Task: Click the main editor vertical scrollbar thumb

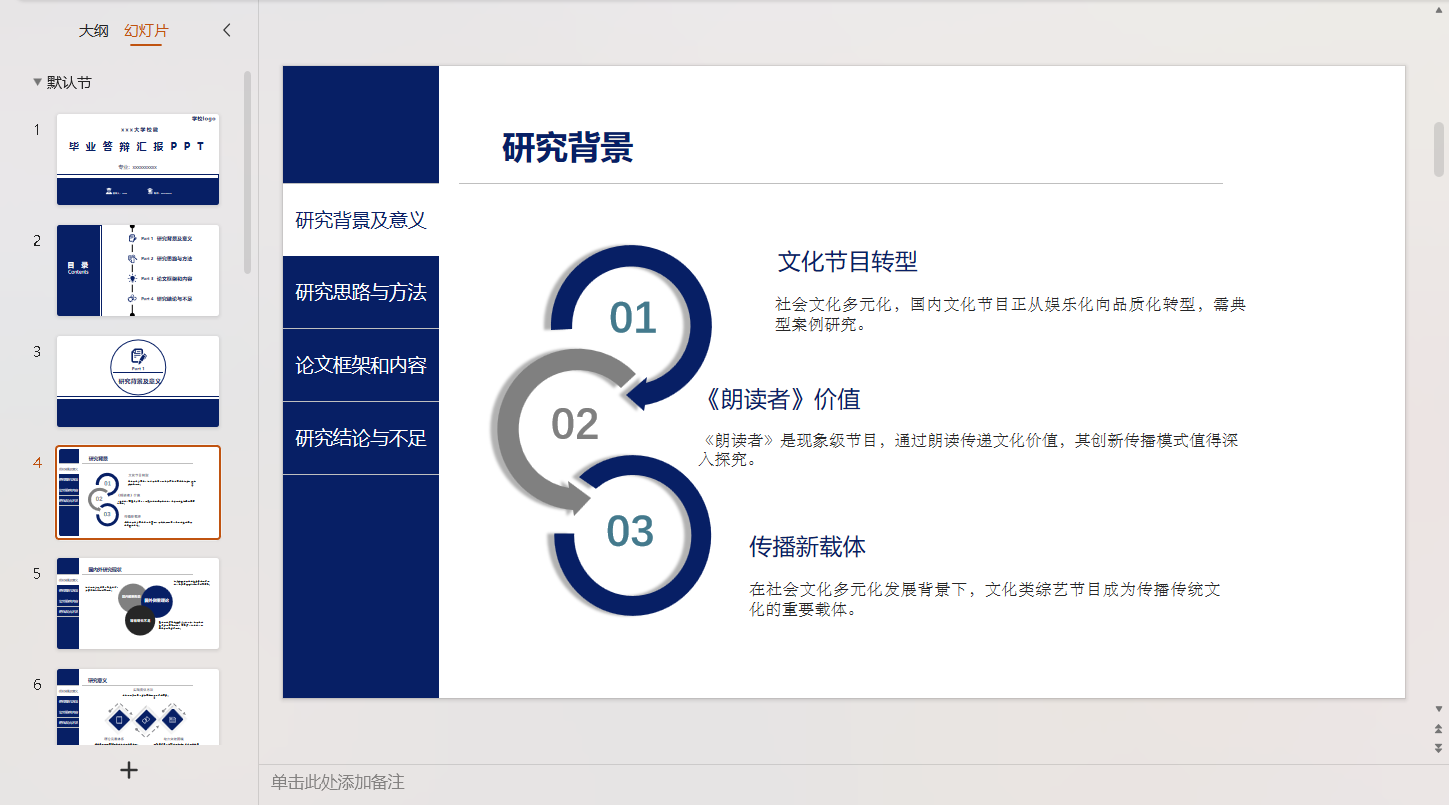Action: (x=1439, y=148)
